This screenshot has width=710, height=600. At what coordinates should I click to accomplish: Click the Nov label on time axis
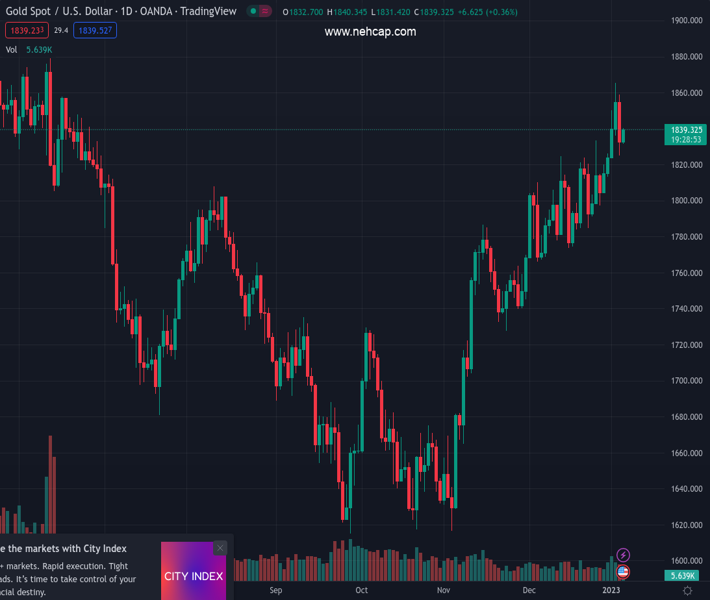coord(443,591)
